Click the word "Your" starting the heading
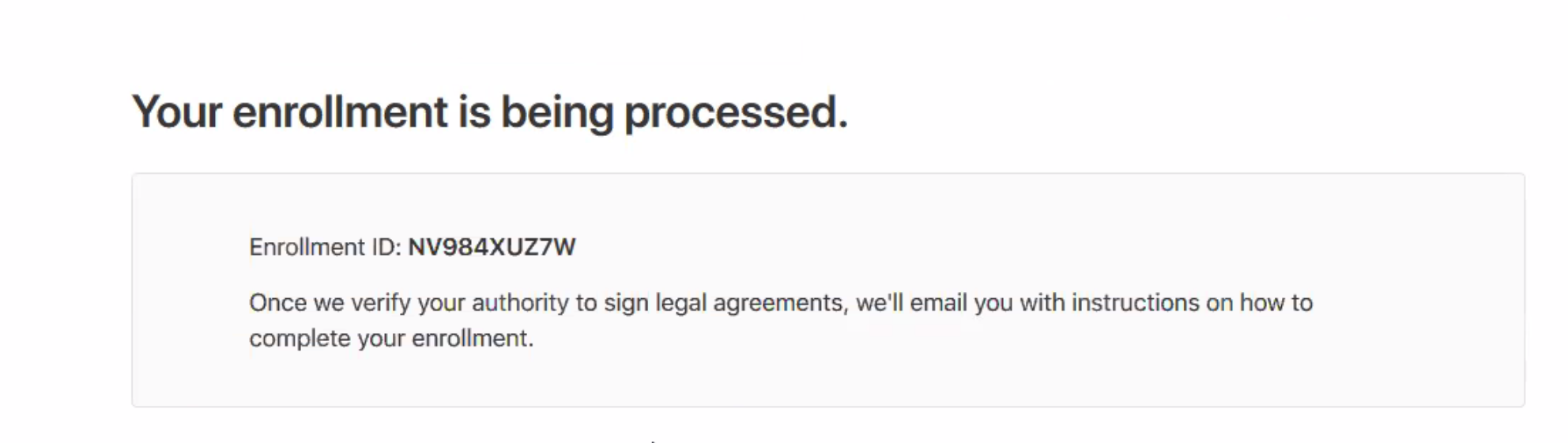Image resolution: width=1568 pixels, height=443 pixels. pos(177,112)
